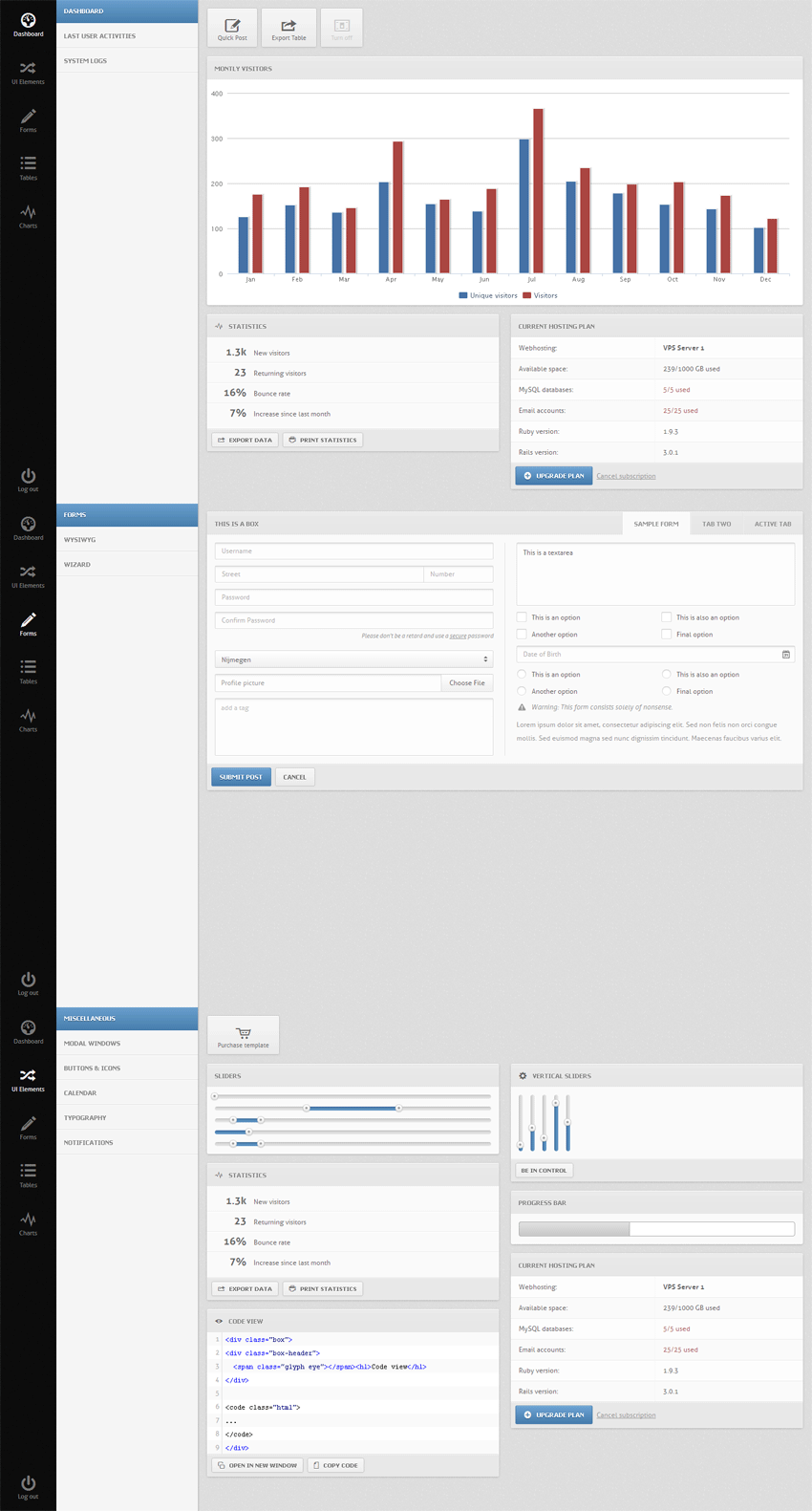Click the Quick Post icon
Screen dimensions: 812x1511
coord(232,25)
